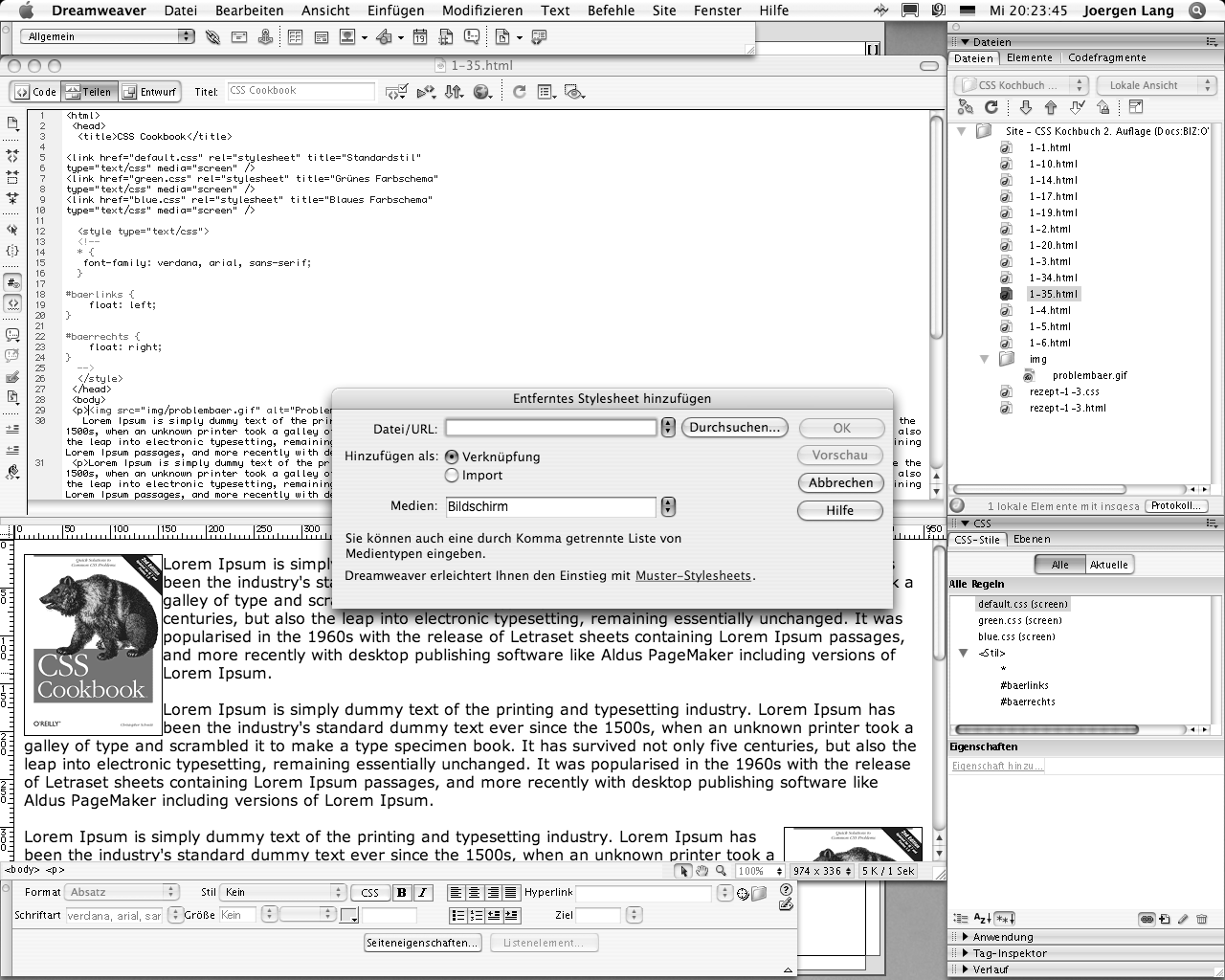Expand Dateien panel to show both sites
The image size is (1225, 980).
click(x=1136, y=108)
